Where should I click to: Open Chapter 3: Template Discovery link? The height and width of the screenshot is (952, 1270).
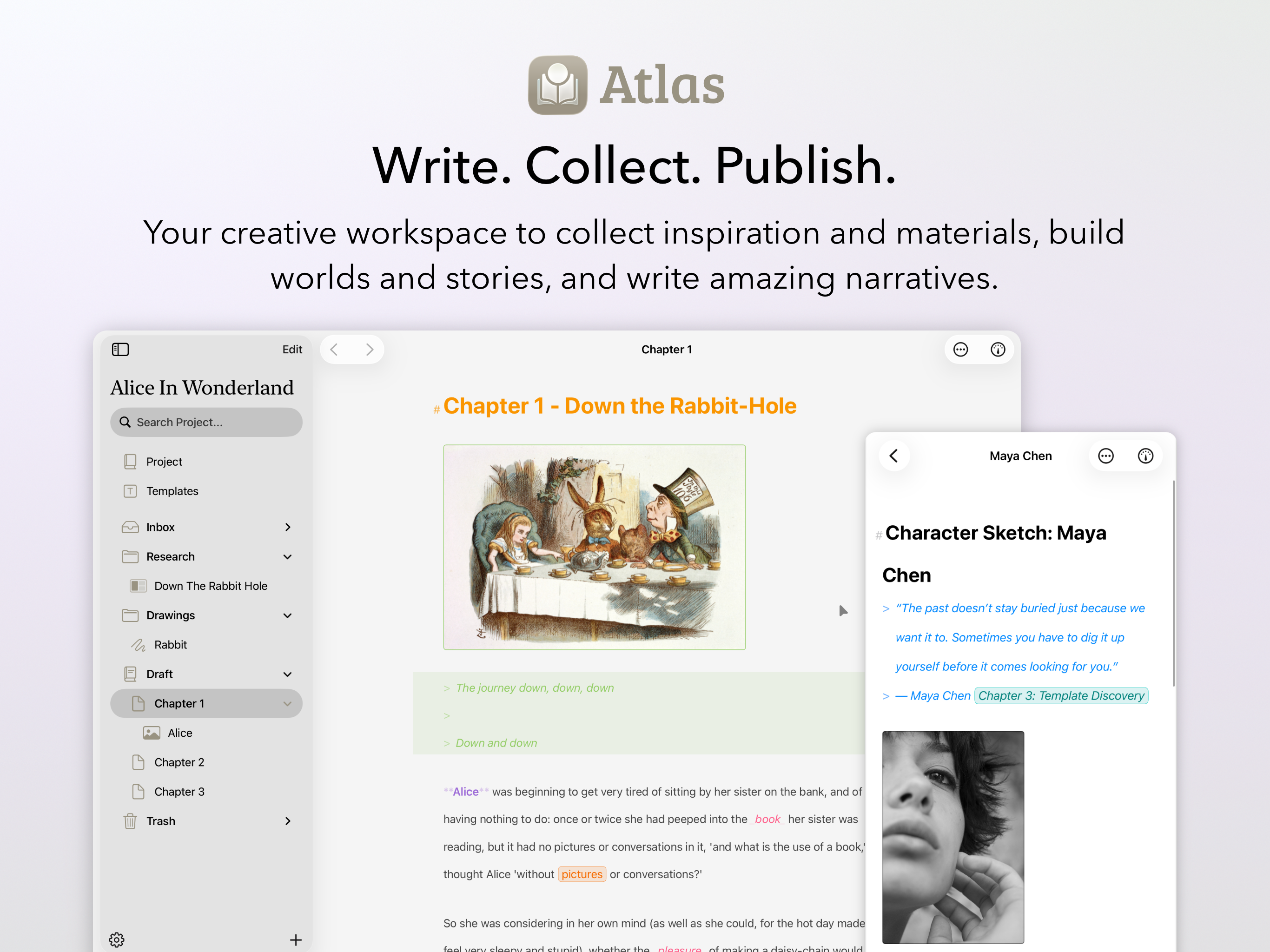click(x=1061, y=695)
